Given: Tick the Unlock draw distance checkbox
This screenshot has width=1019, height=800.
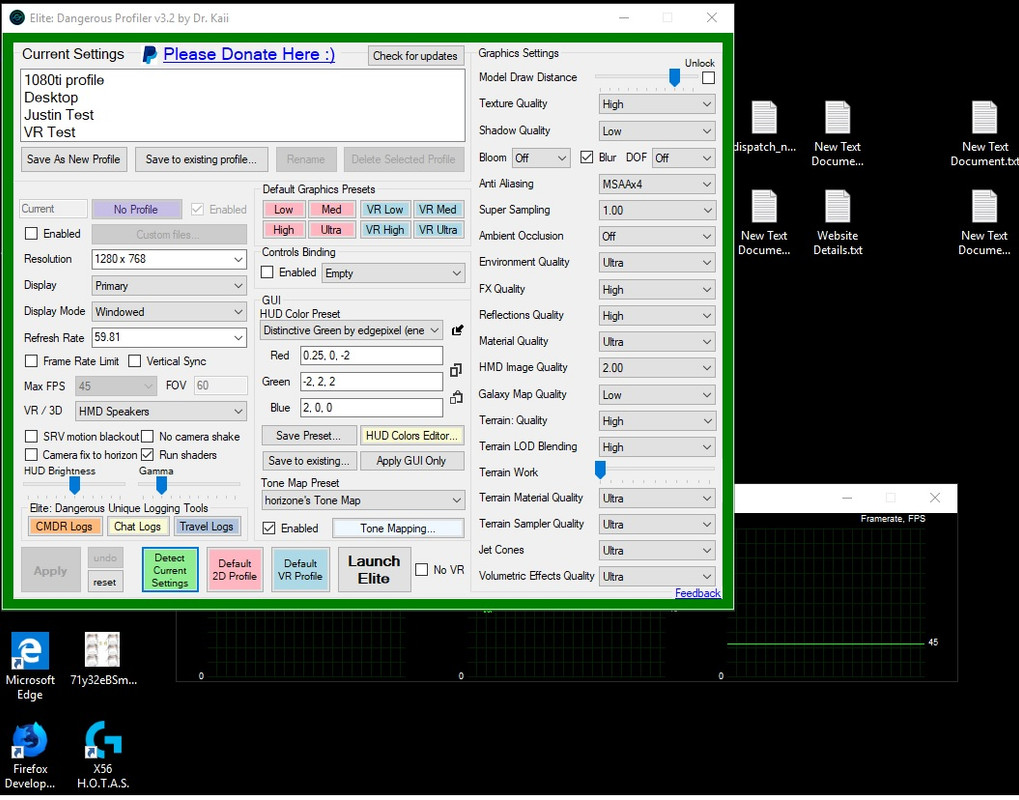Looking at the screenshot, I should tap(708, 77).
